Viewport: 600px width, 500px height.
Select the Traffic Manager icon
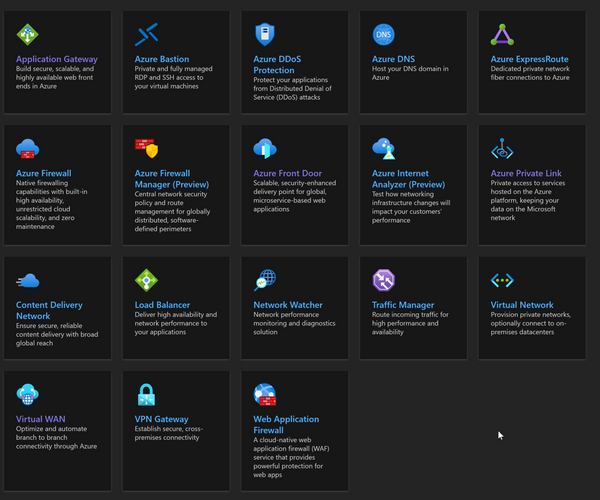click(x=384, y=280)
